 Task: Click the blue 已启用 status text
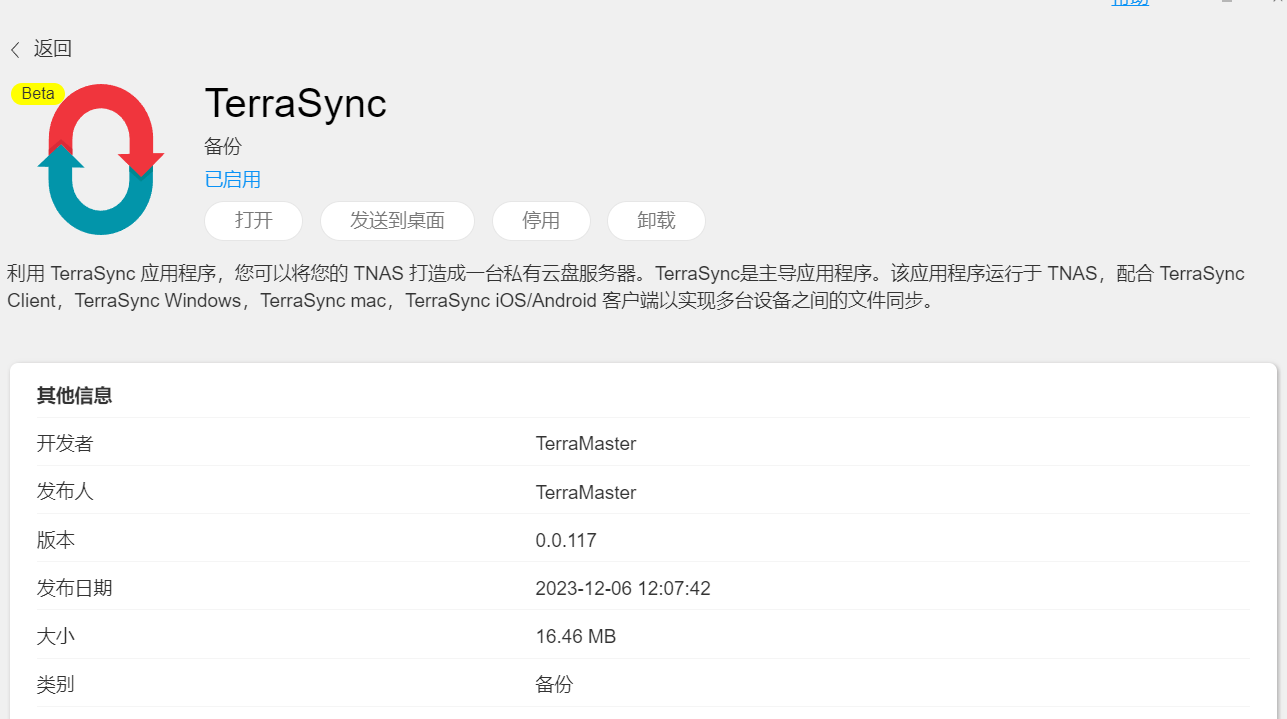233,180
